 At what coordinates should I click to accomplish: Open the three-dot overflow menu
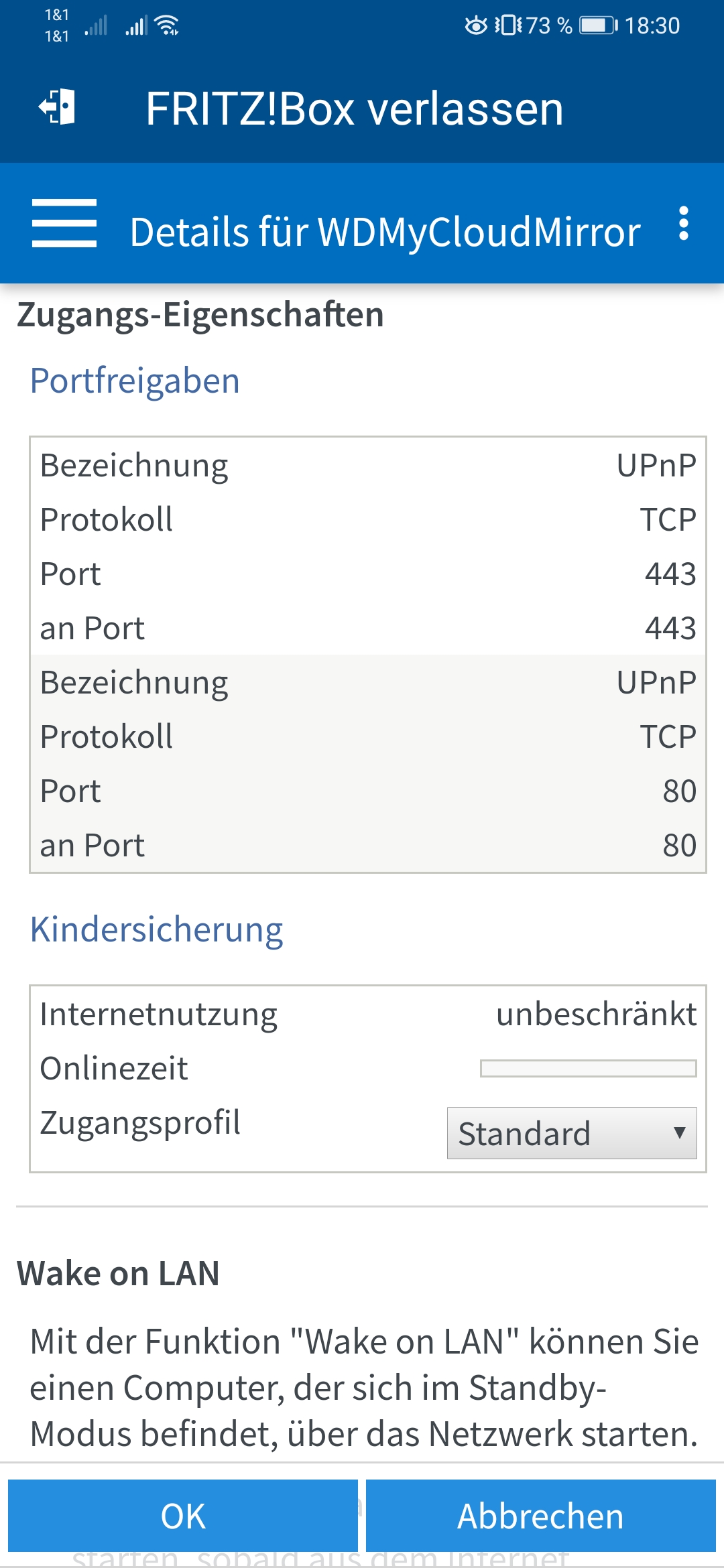[x=684, y=223]
